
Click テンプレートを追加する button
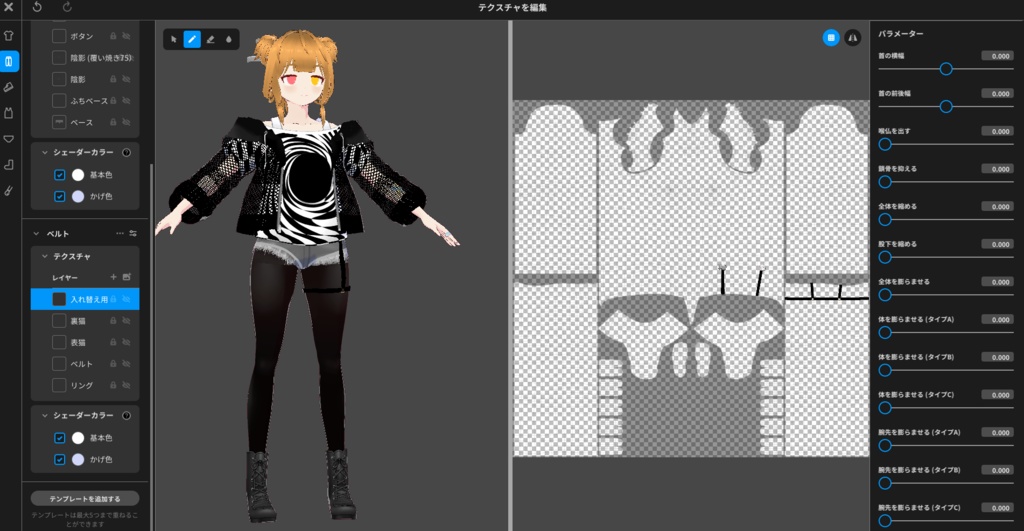coord(85,498)
